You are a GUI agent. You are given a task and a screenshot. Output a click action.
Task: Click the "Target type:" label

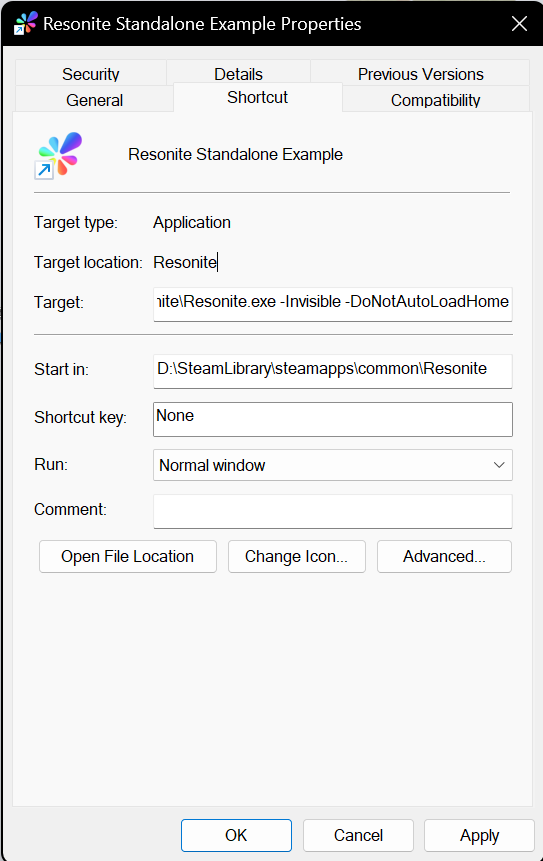click(76, 222)
